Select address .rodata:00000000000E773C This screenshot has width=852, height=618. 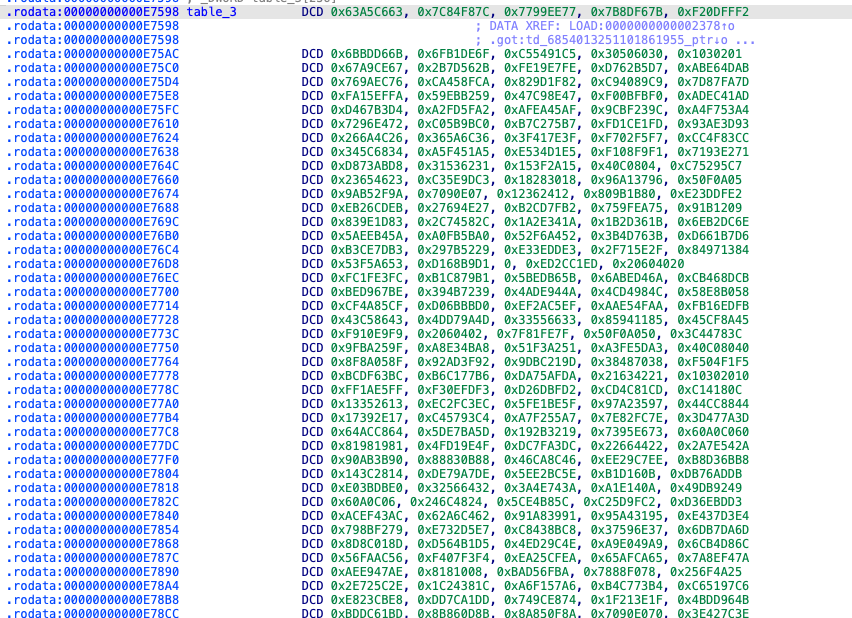click(x=93, y=334)
